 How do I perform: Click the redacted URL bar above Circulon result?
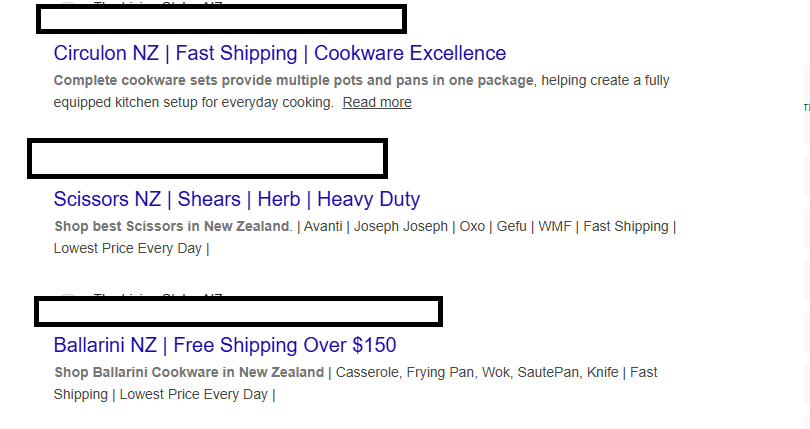point(221,19)
